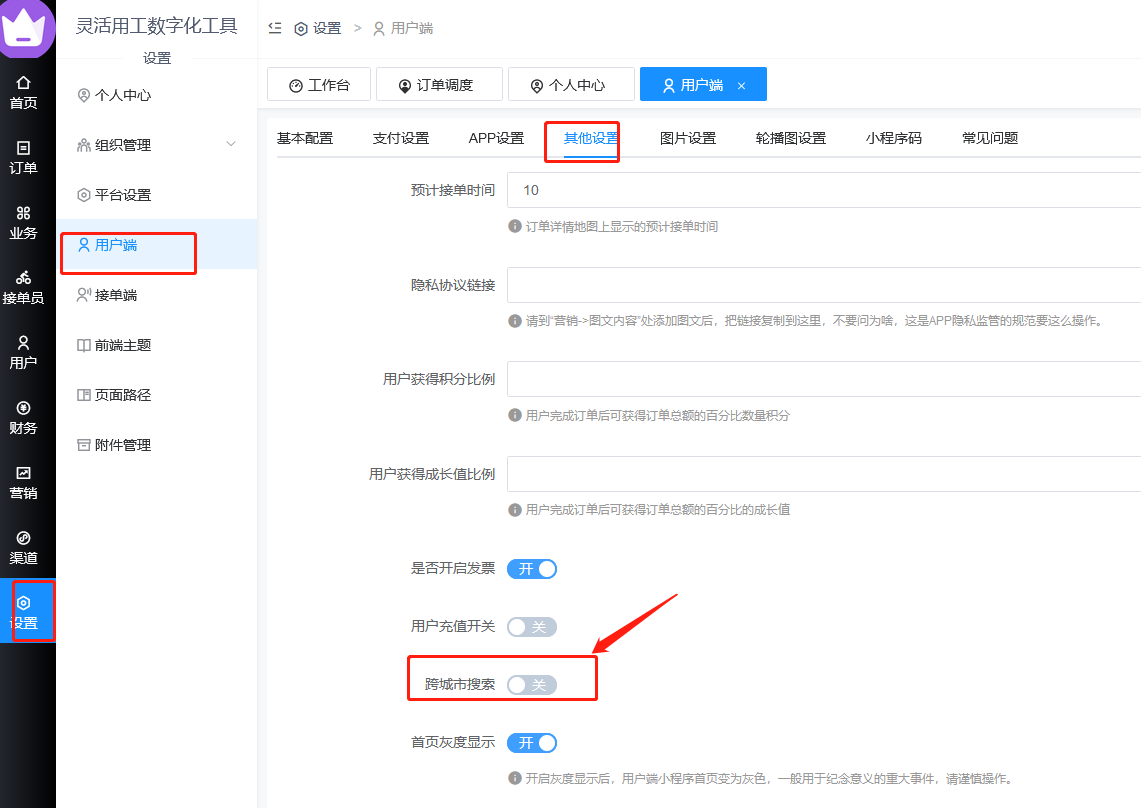Turn on the 用户充值开关 switch
The height and width of the screenshot is (808, 1141).
click(532, 627)
